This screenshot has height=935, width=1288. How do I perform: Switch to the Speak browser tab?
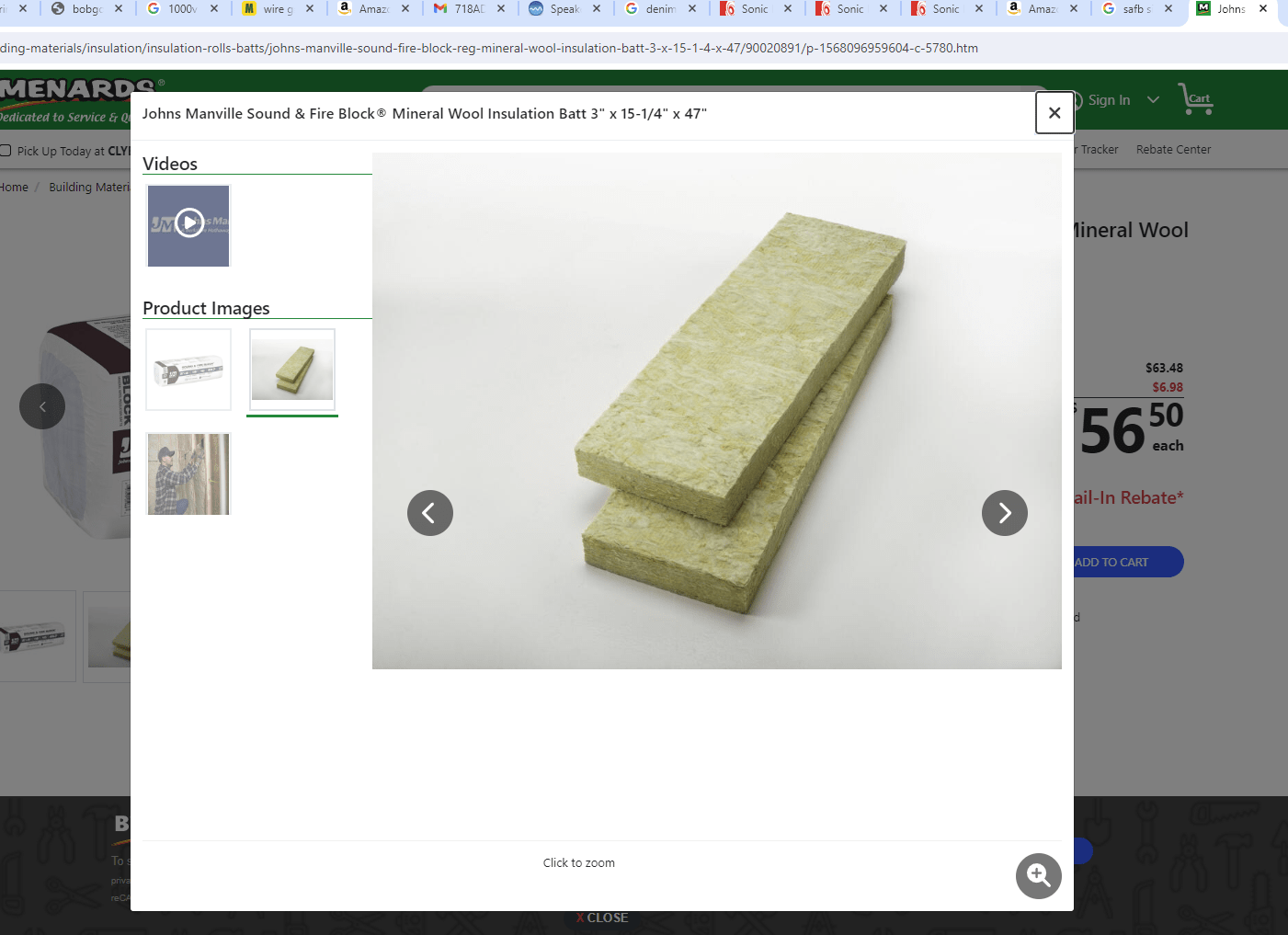pyautogui.click(x=564, y=9)
